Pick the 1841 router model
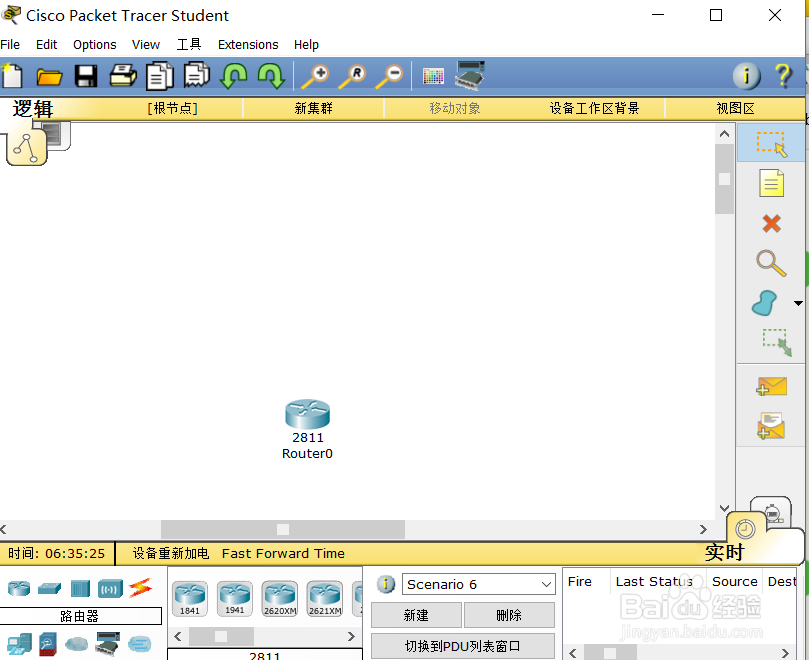 (x=190, y=599)
